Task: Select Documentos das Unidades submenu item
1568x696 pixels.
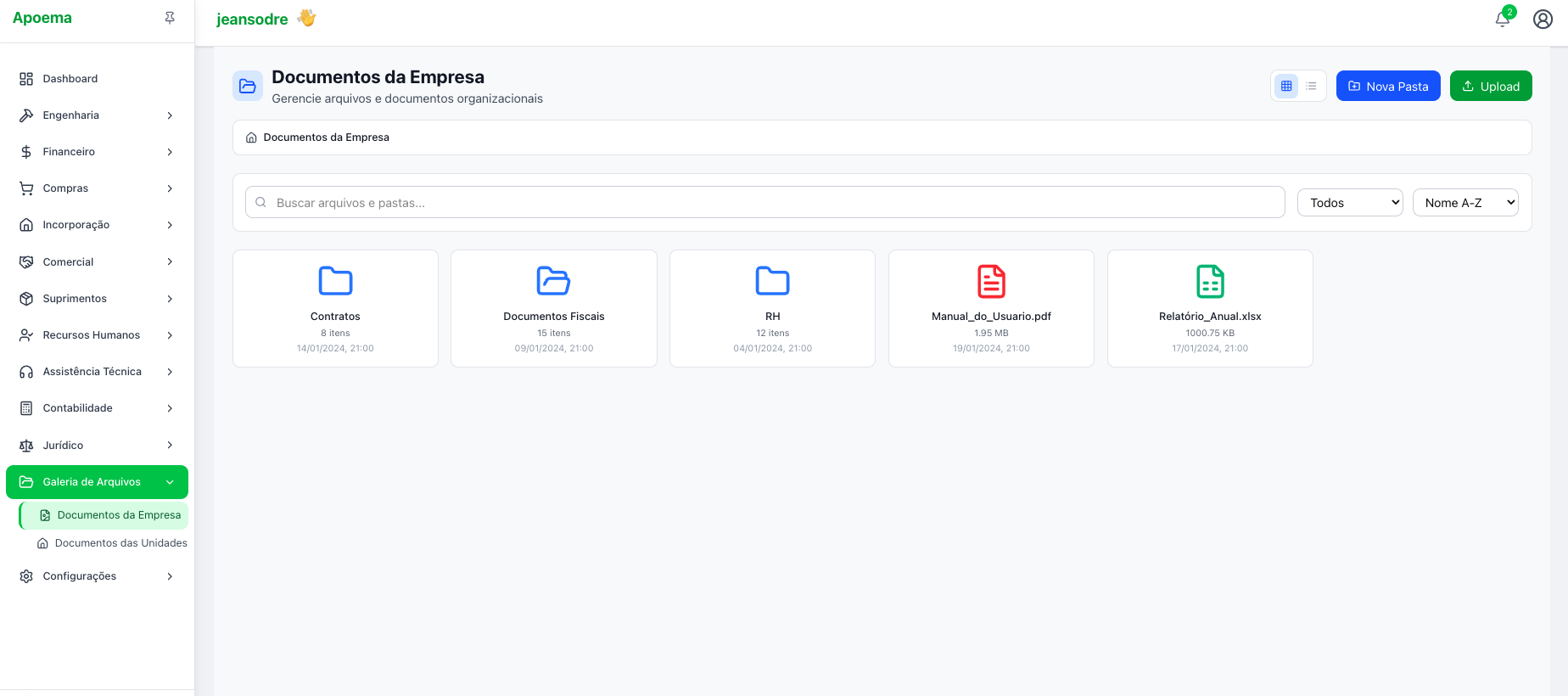Action: tap(120, 543)
